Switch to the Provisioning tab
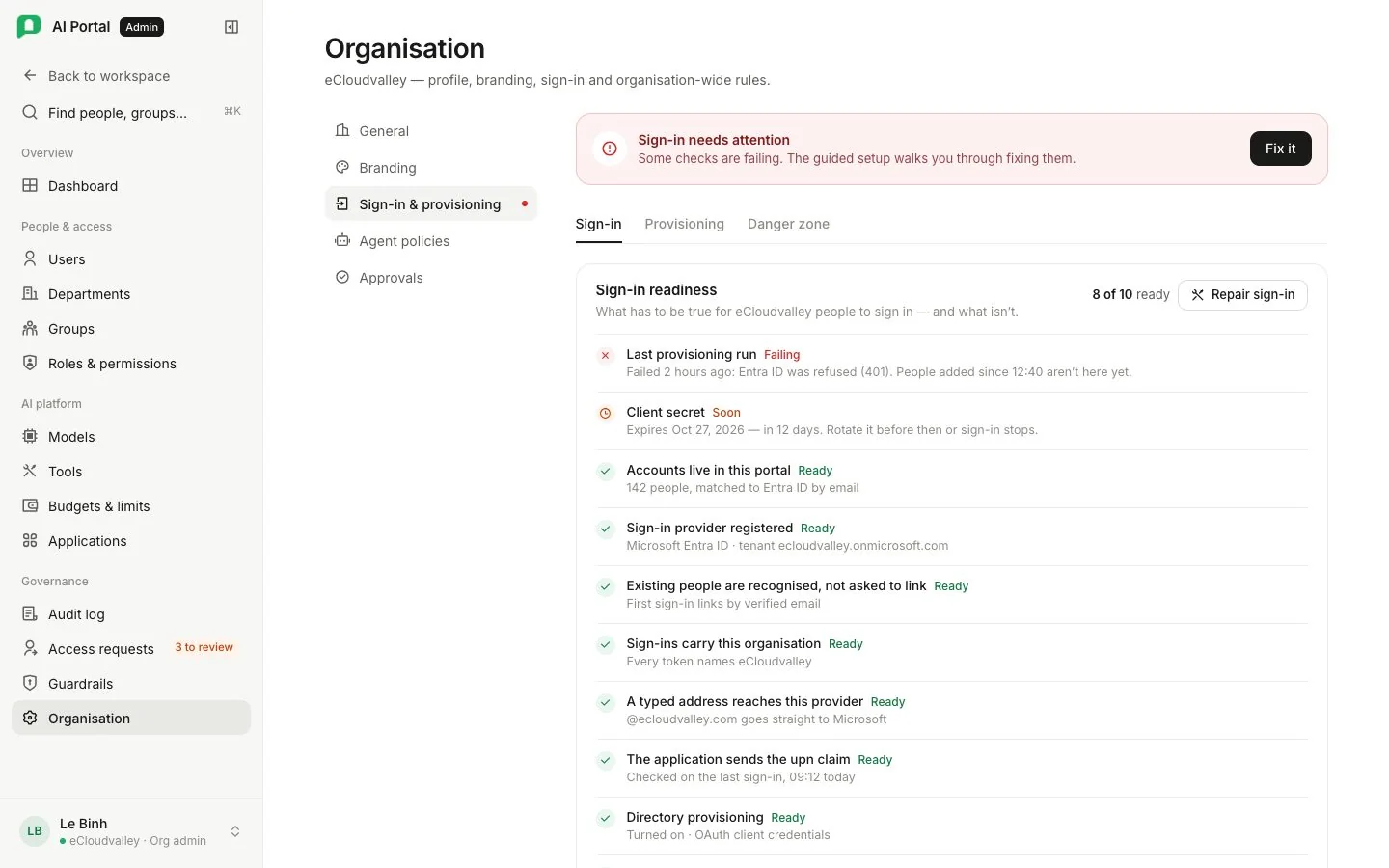Image resolution: width=1389 pixels, height=868 pixels. (x=684, y=224)
